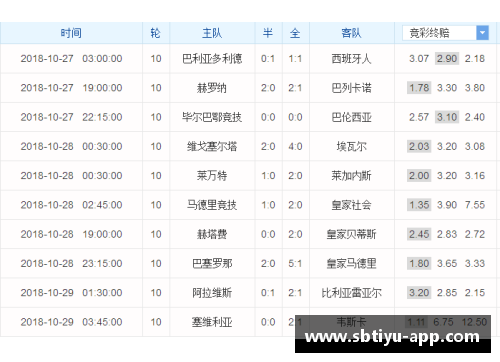Open away team 巴列卡诺
This screenshot has width=500, height=362.
(x=351, y=88)
